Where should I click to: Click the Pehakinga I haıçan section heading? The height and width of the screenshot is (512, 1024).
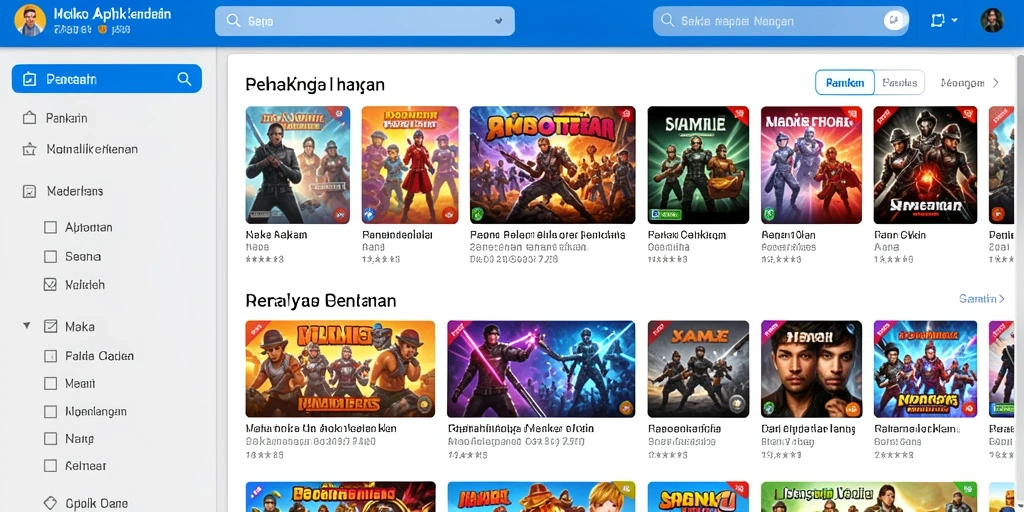coord(315,84)
